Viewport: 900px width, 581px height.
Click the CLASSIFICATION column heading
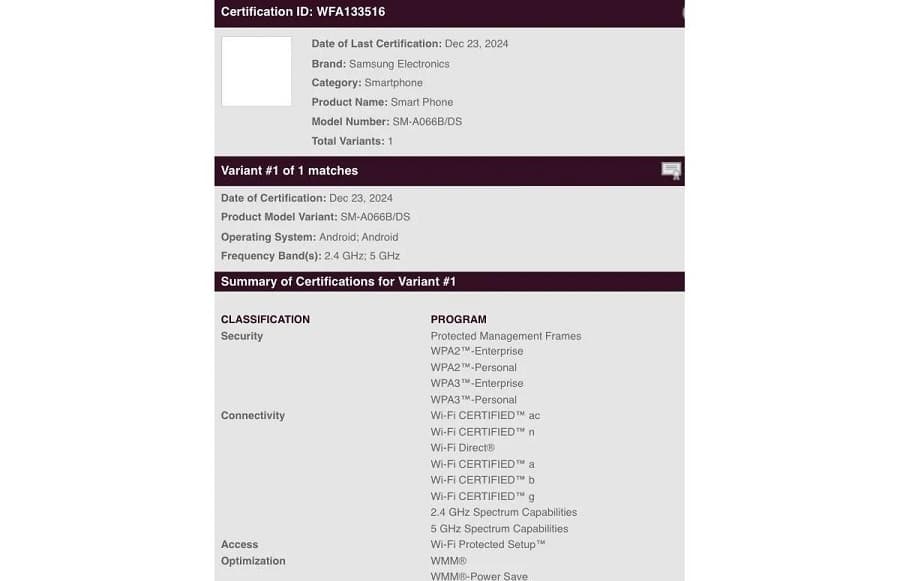pyautogui.click(x=265, y=320)
